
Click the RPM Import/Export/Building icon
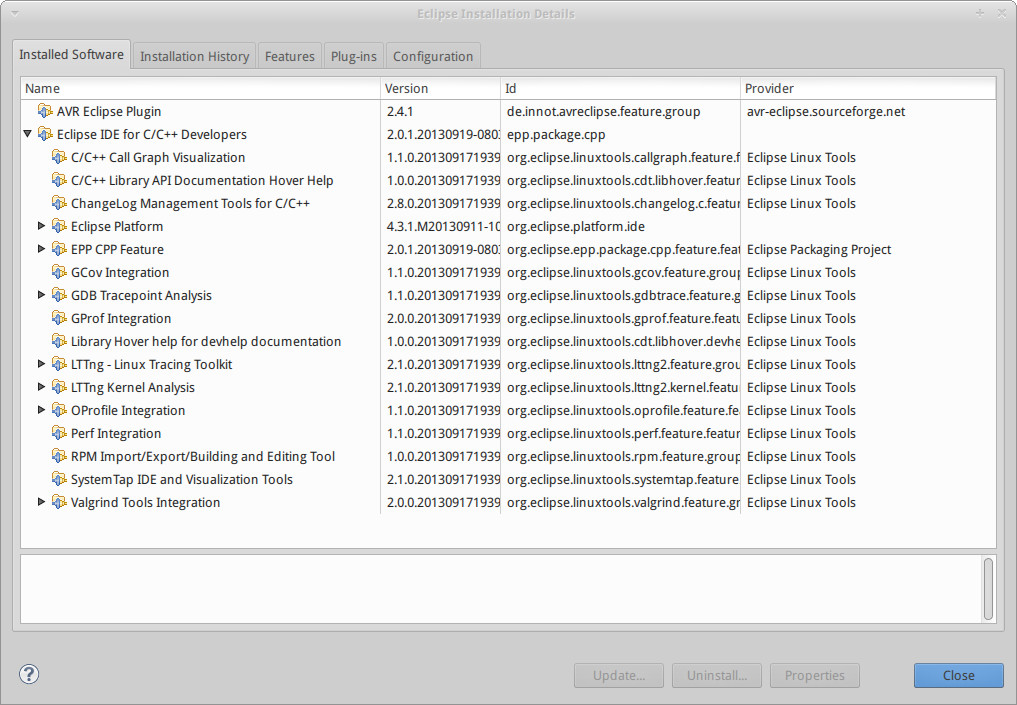tap(60, 457)
